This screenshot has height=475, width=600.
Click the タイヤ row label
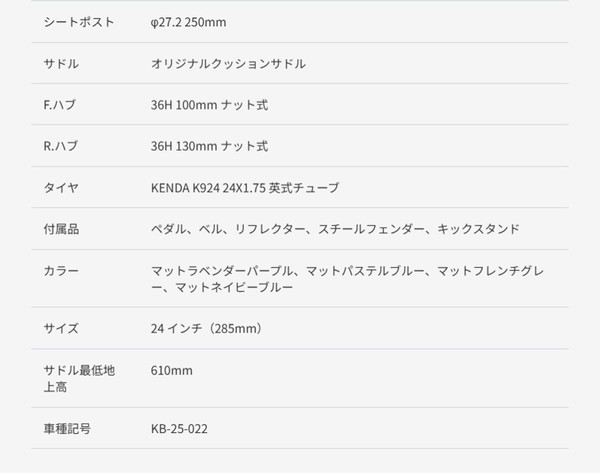61,188
